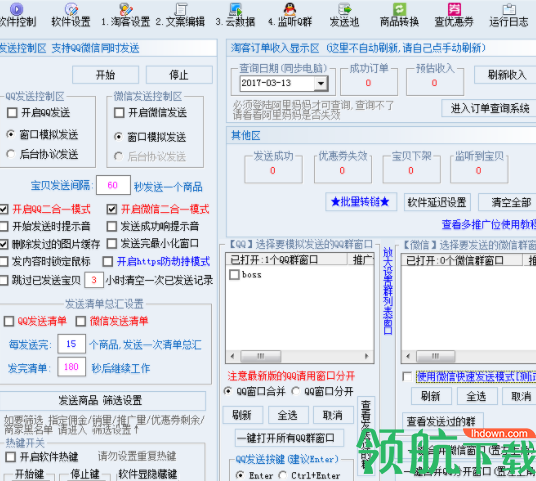Click the hours input next to 跳过已发送宝贝
The image size is (536, 481).
point(94,280)
